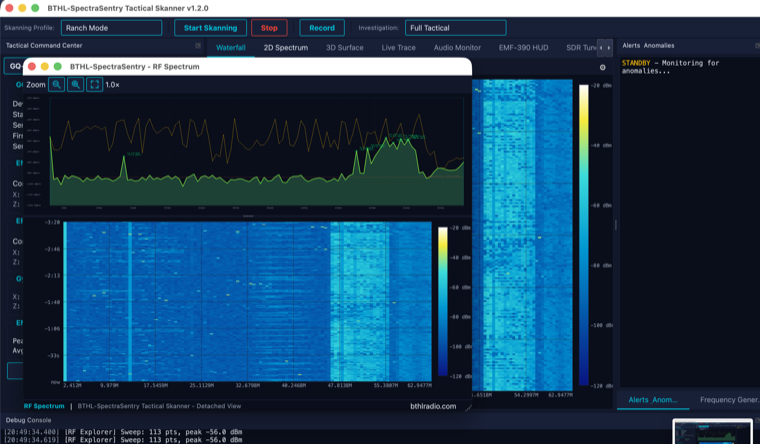This screenshot has height=444, width=760.
Task: Click the detached window's waterfall color scale bar
Action: point(443,301)
